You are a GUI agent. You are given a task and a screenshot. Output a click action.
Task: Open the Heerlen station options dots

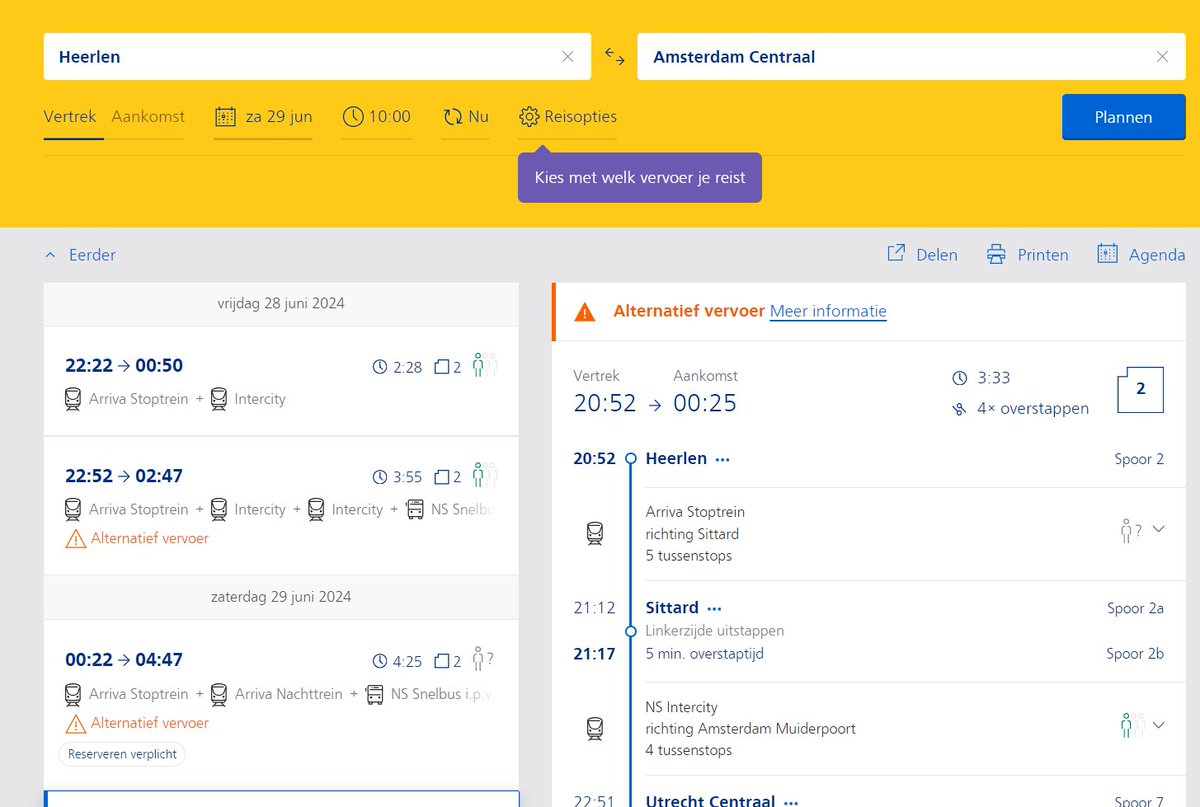(723, 459)
